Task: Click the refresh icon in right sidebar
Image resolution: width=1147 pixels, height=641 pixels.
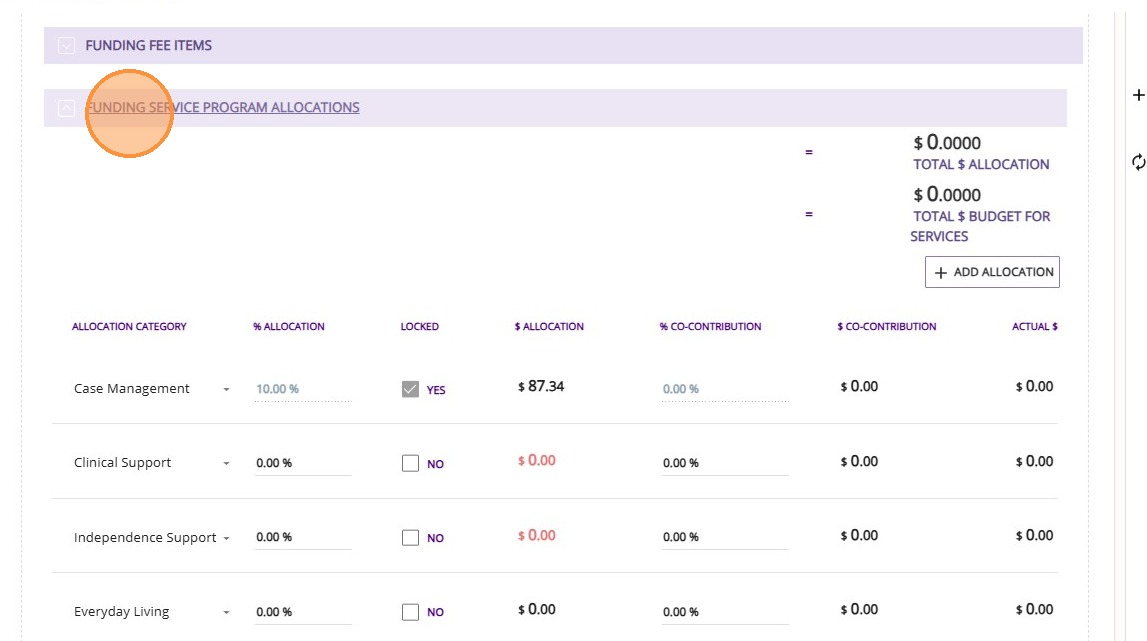Action: coord(1137,161)
